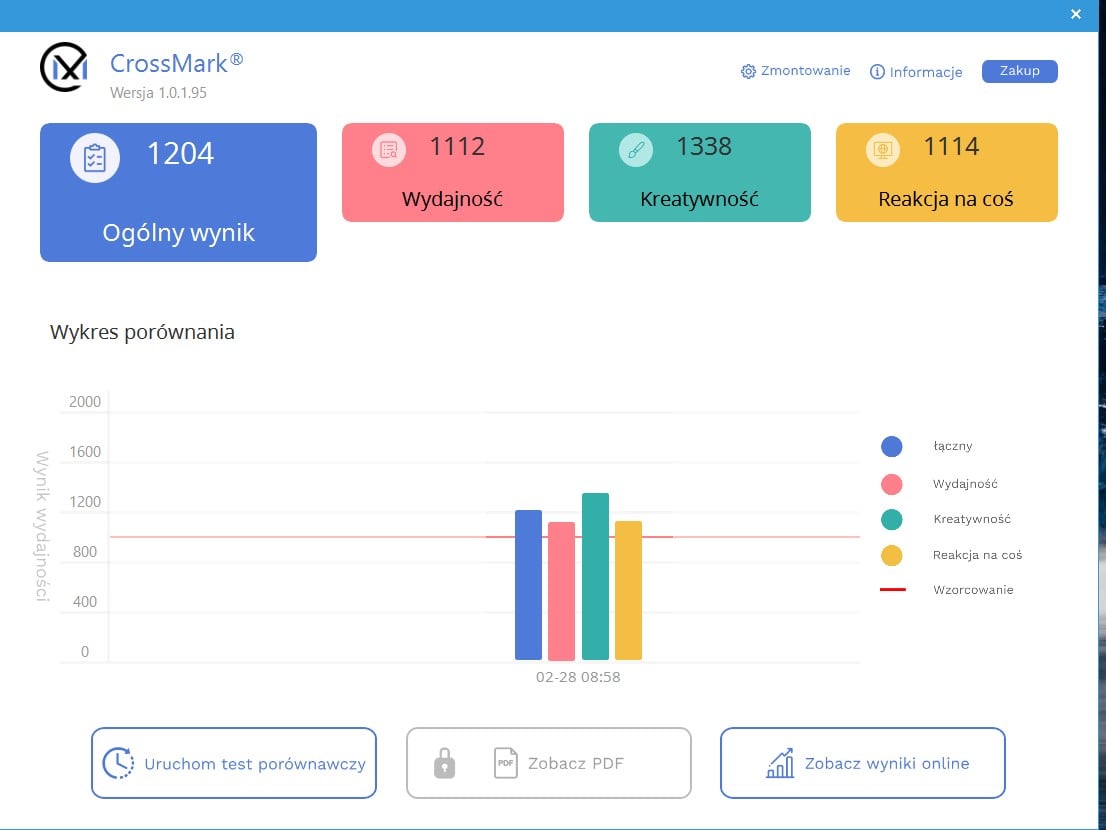This screenshot has width=1106, height=830.
Task: Open settings via the Zmontowanie gear icon
Action: [748, 71]
